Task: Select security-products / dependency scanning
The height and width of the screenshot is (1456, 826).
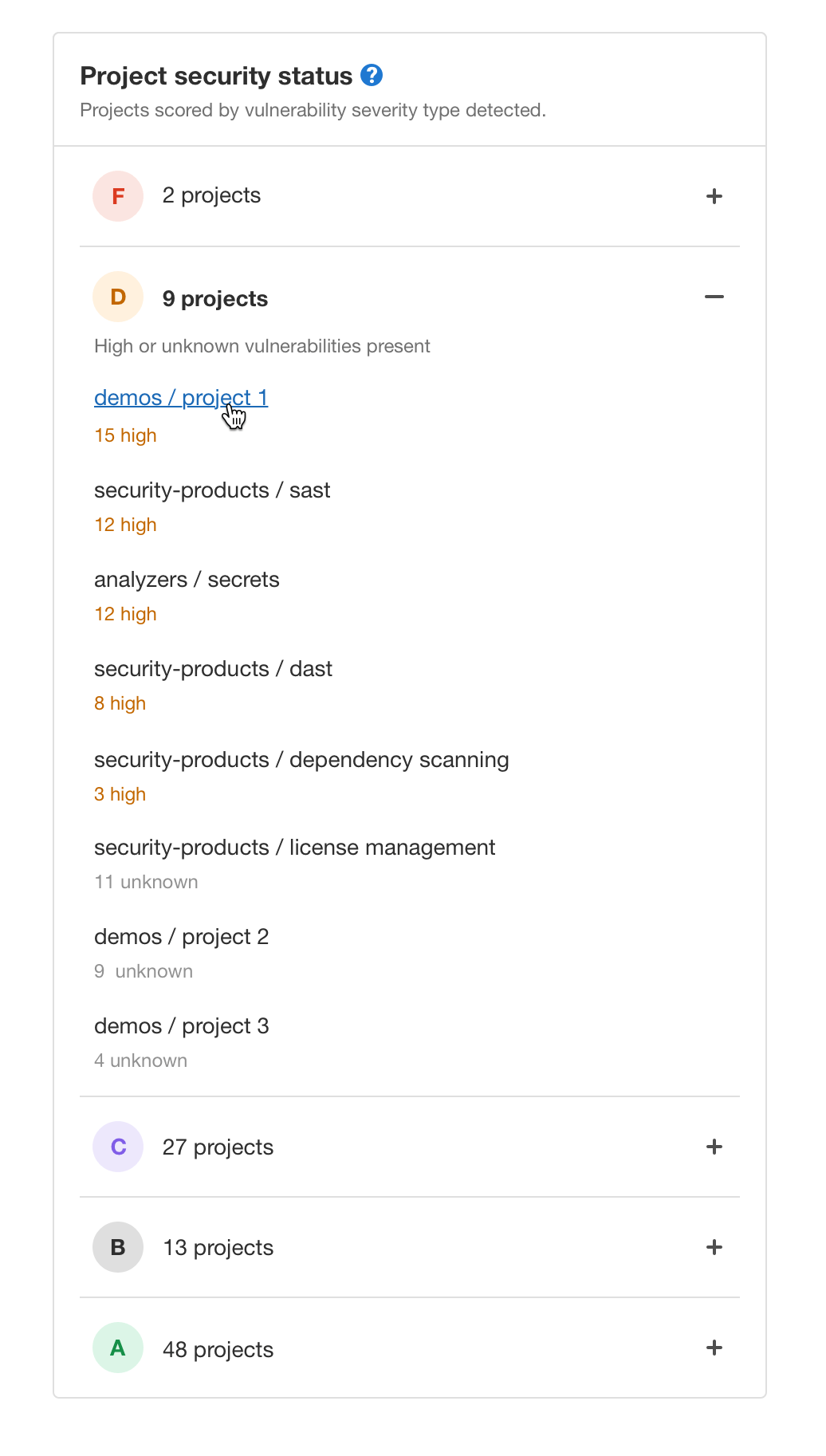Action: (301, 759)
